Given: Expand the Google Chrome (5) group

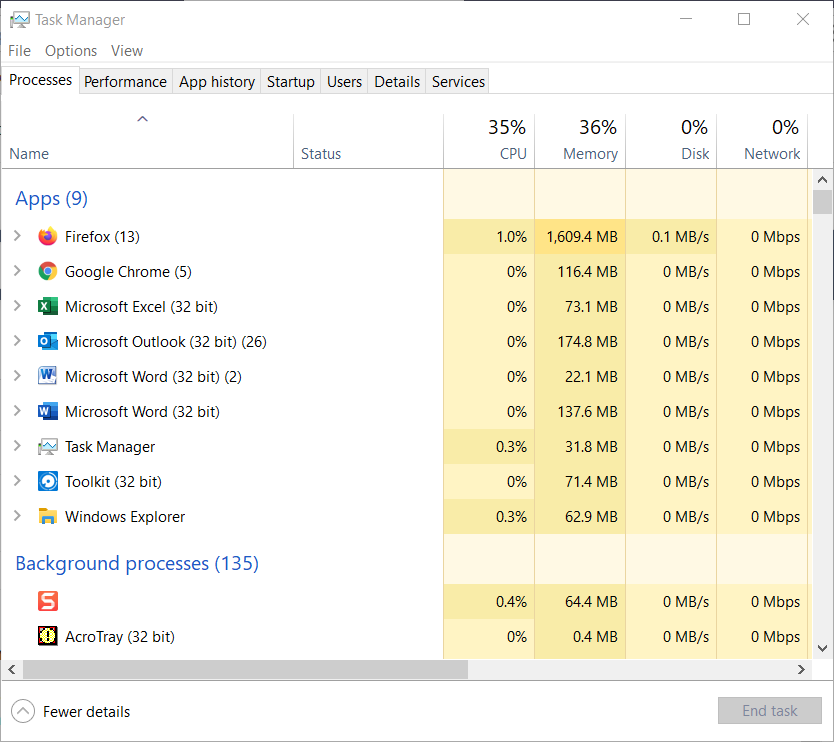Looking at the screenshot, I should tap(17, 271).
